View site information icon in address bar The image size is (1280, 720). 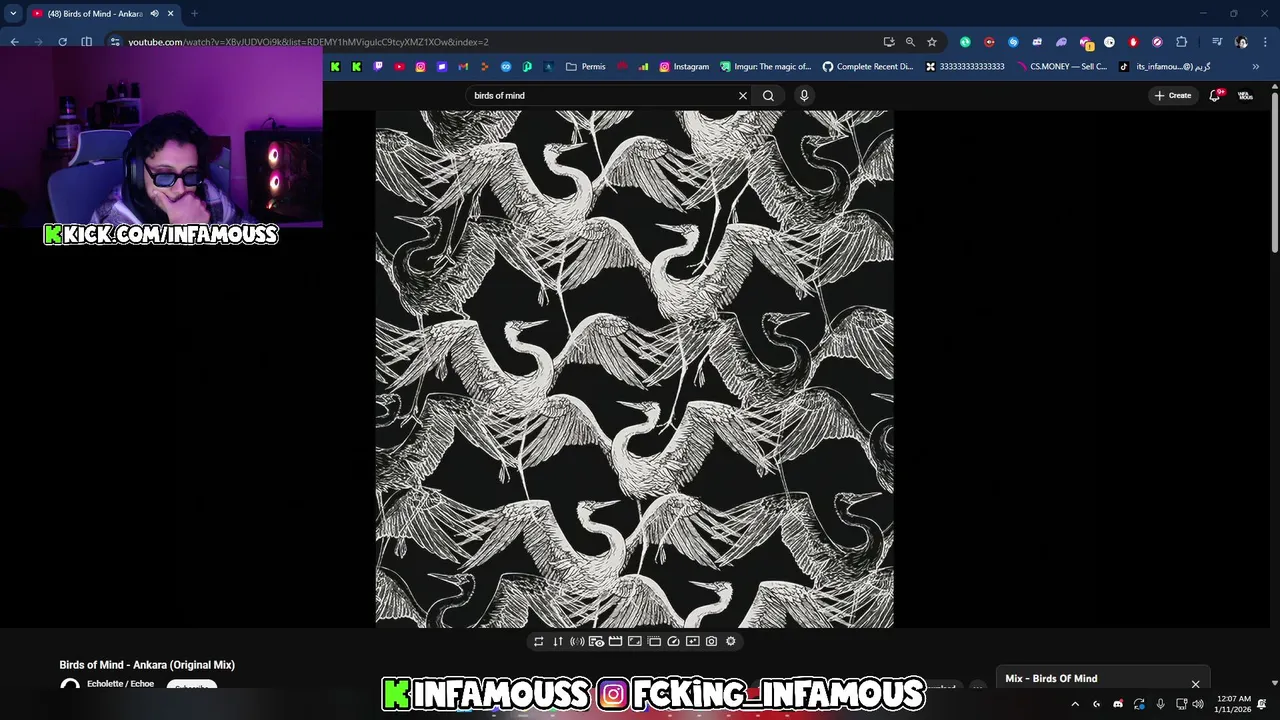pyautogui.click(x=115, y=42)
